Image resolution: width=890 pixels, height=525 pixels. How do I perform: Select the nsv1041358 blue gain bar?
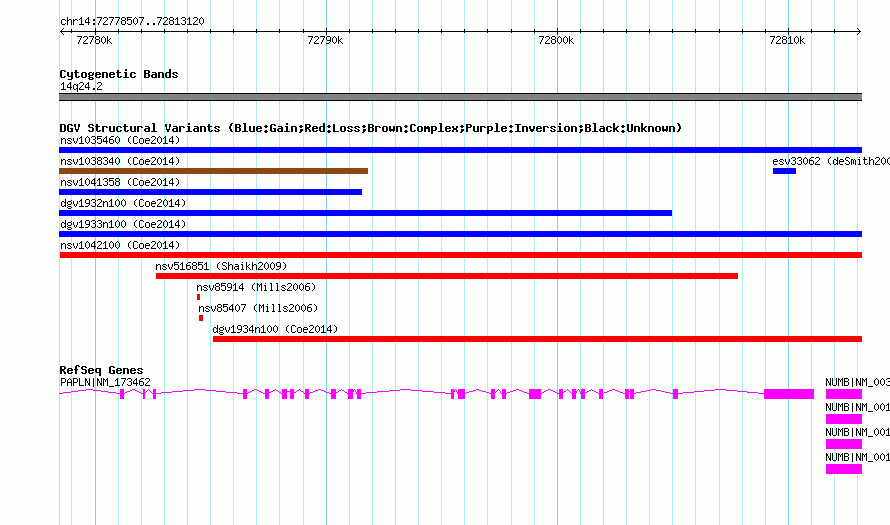tap(211, 192)
